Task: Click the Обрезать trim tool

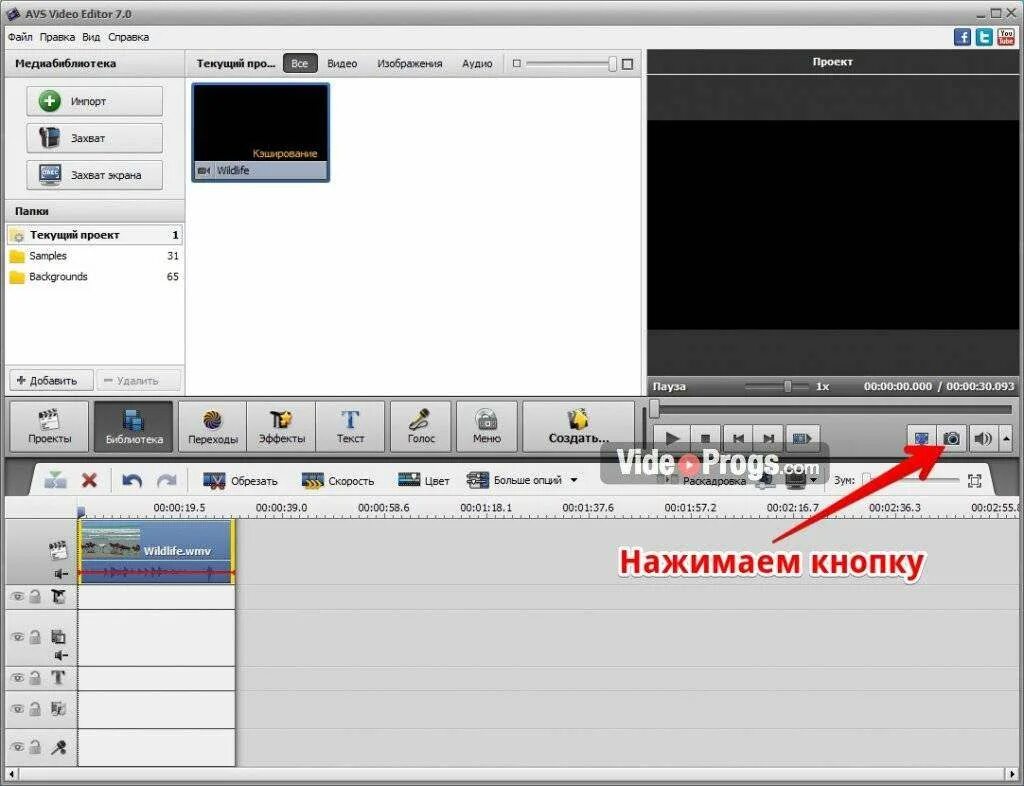Action: [240, 480]
